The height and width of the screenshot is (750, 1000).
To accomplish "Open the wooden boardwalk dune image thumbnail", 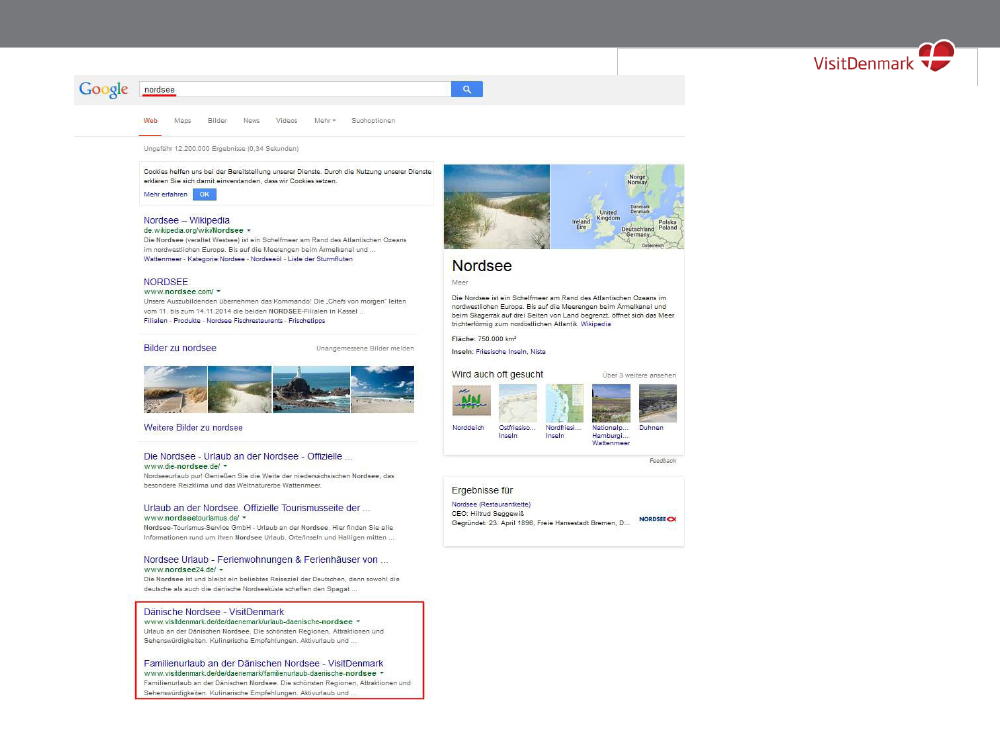I will tap(175, 390).
